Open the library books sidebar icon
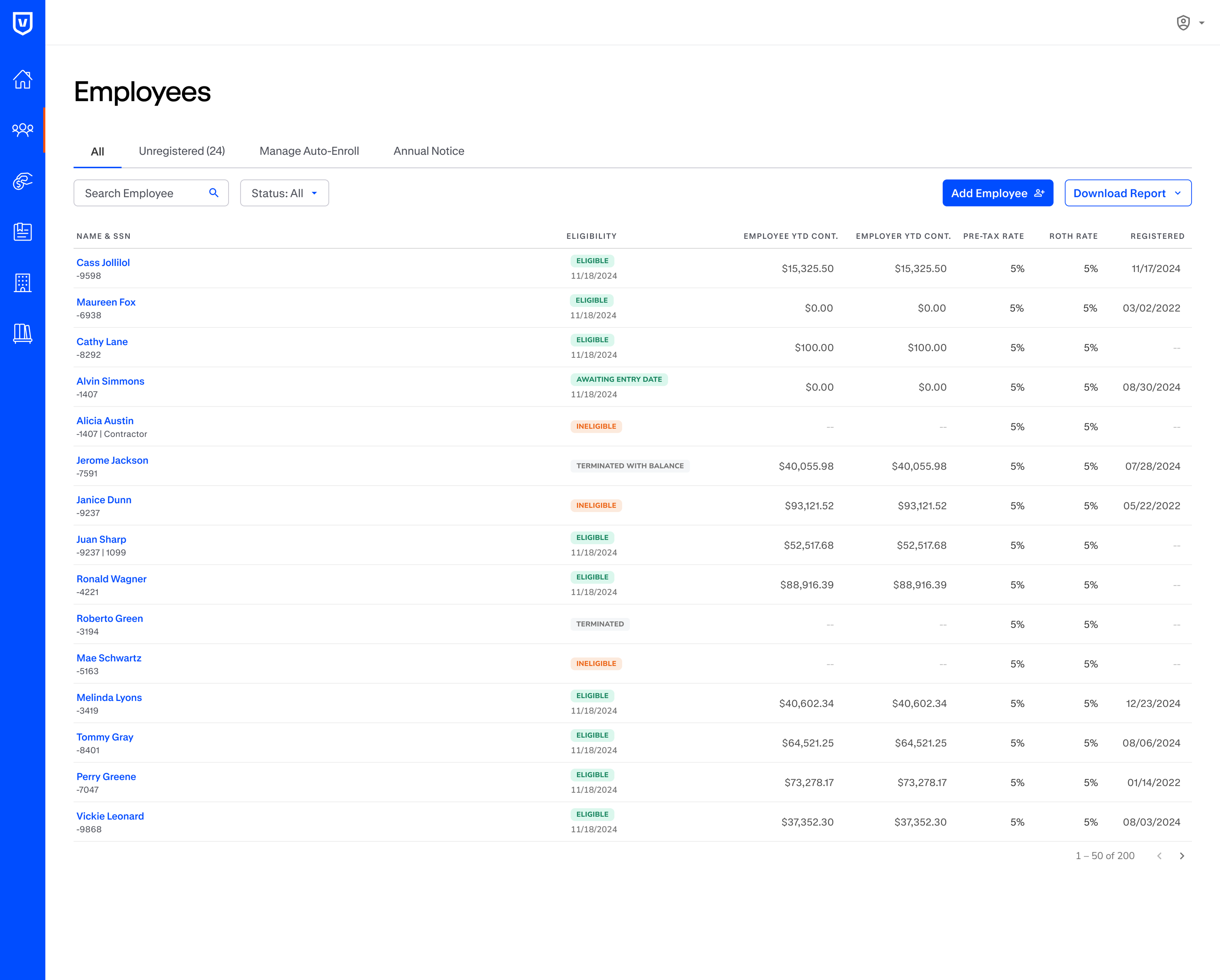The height and width of the screenshot is (980, 1220). 23,333
